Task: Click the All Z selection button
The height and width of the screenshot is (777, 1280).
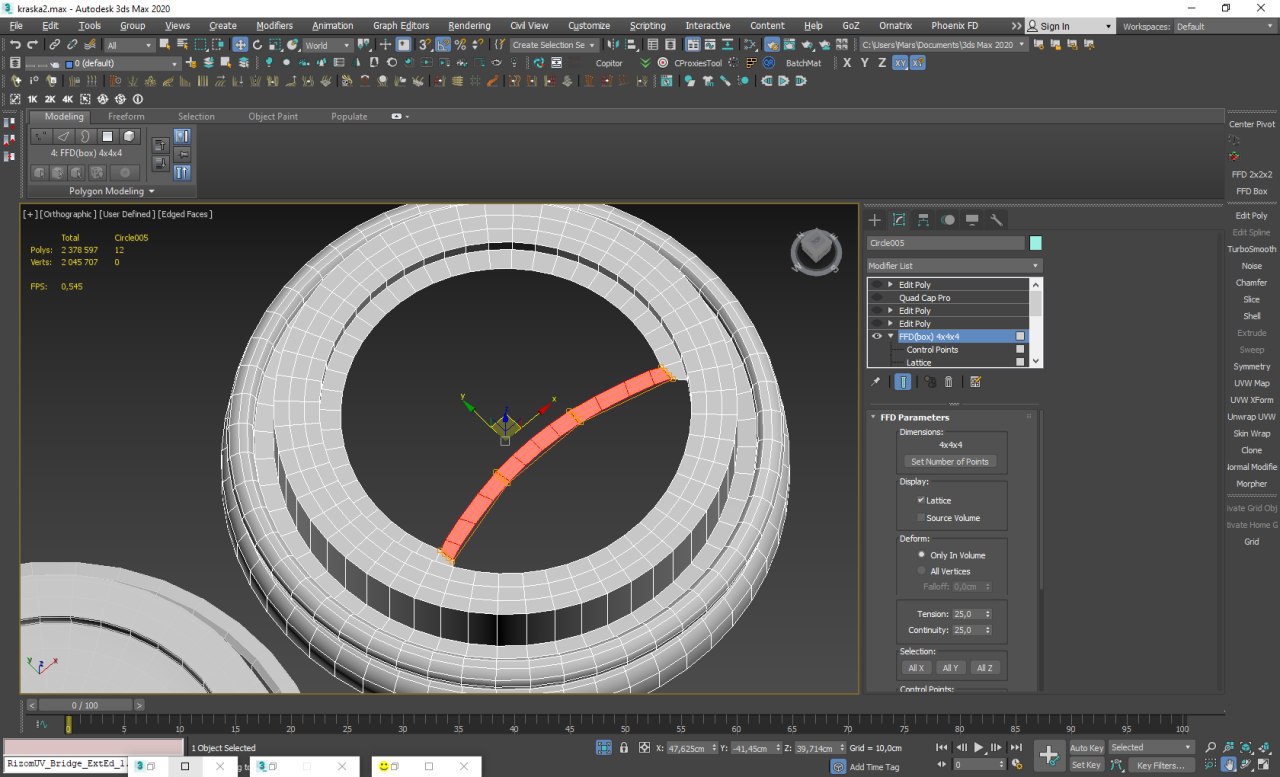Action: (x=984, y=668)
